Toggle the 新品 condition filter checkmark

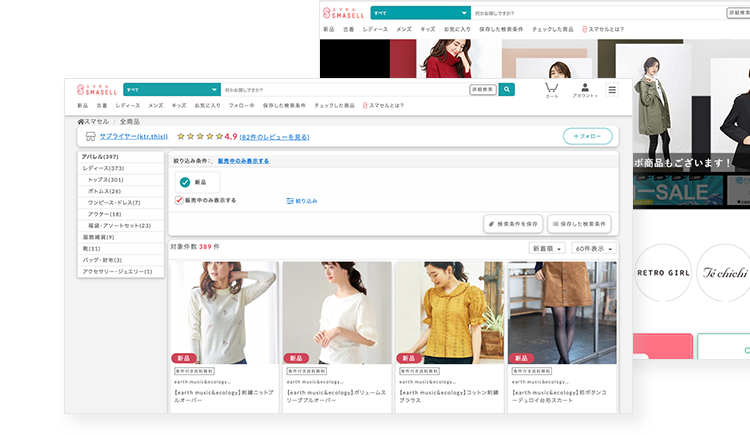(x=185, y=182)
